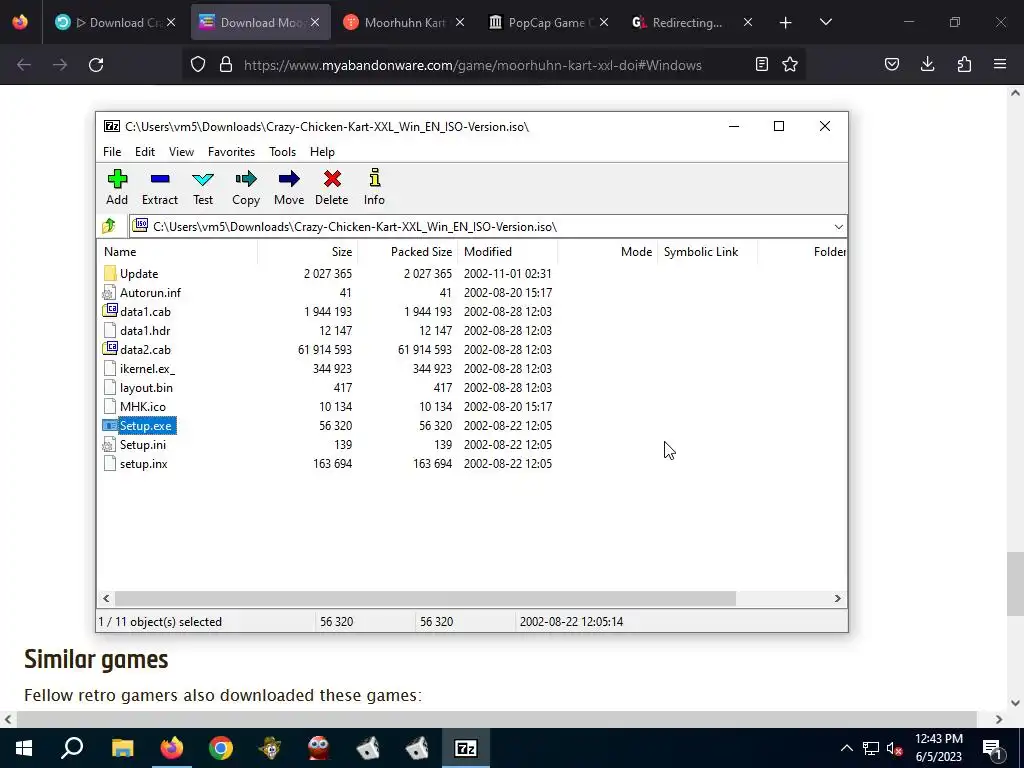Toggle Firefox reader view
1024x768 pixels.
(761, 64)
